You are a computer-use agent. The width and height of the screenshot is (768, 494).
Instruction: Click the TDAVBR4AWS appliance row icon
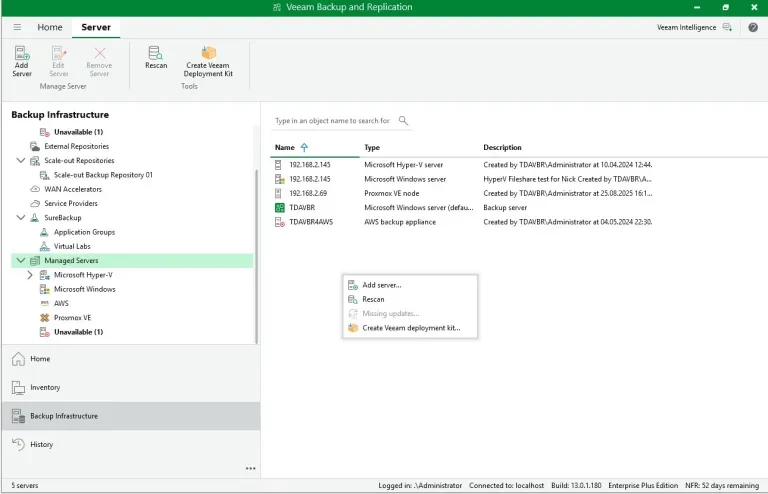tap(279, 222)
